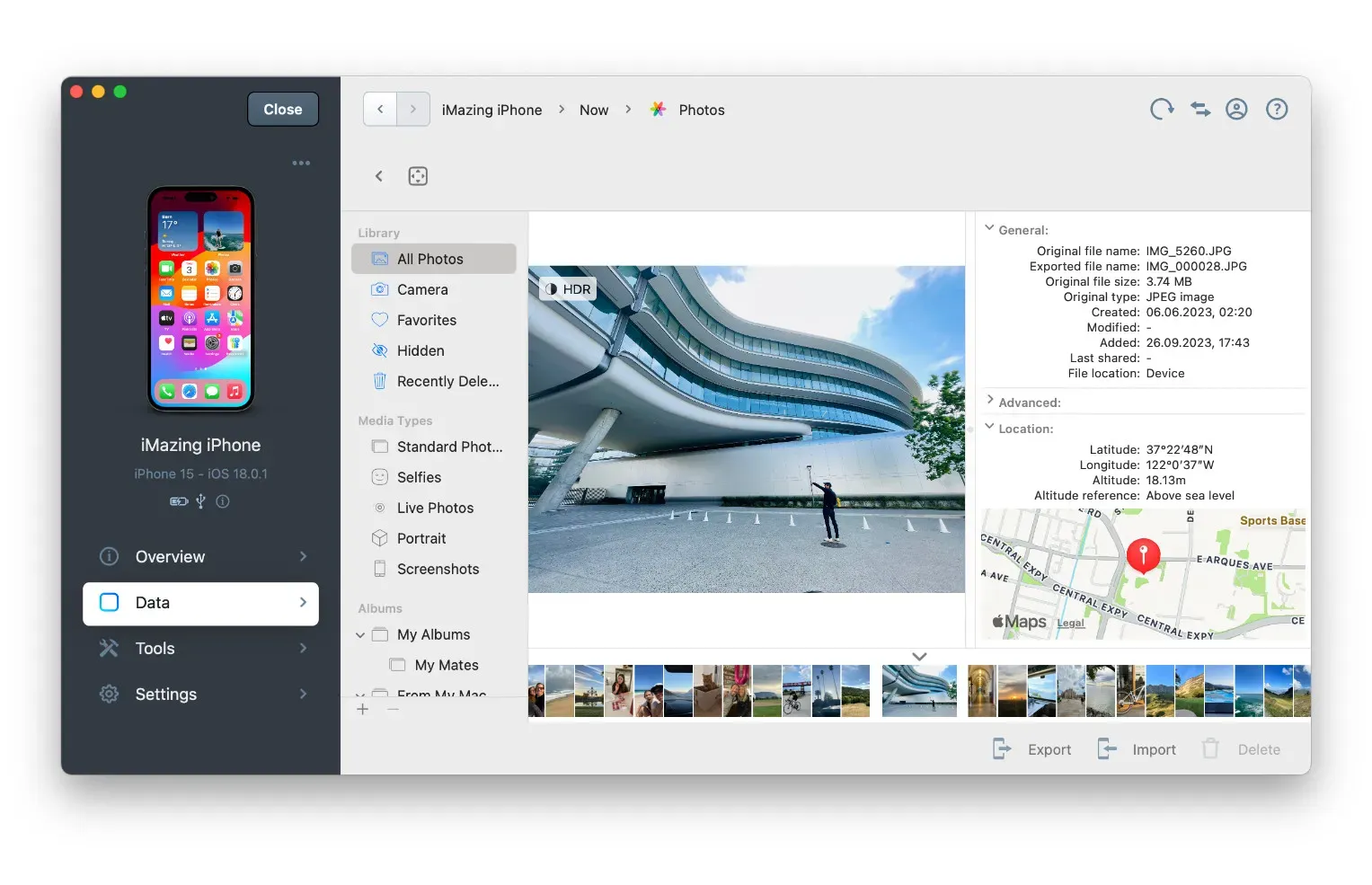Collapse the My Albums tree
1372x885 pixels.
(360, 635)
